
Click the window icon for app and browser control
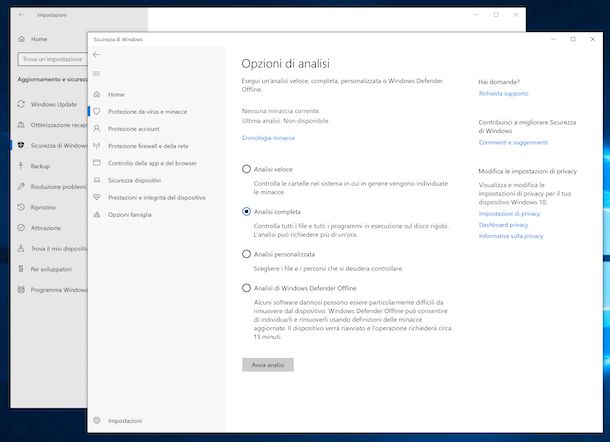click(x=97, y=163)
